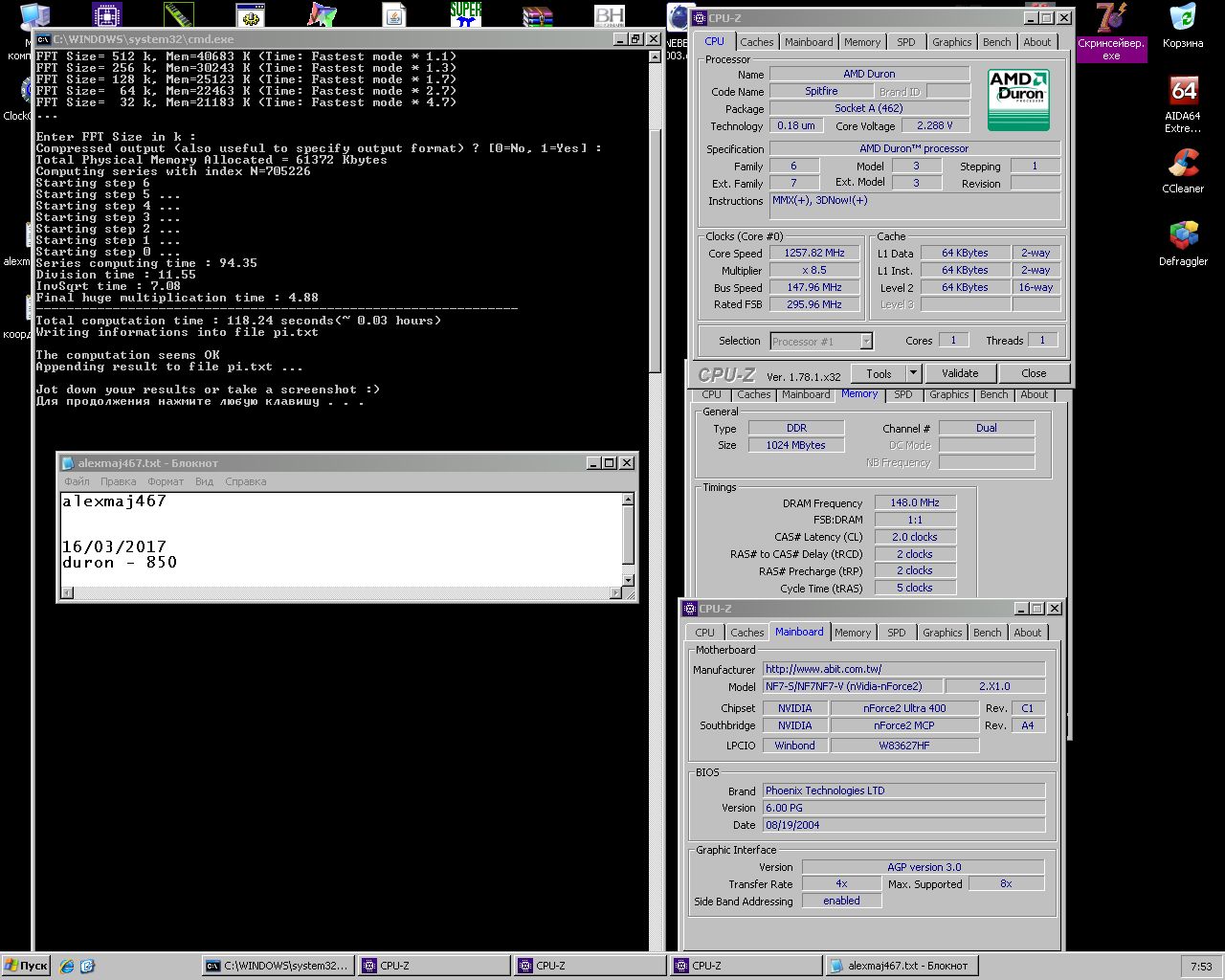Click the Internet Explorer quick launch icon
The width and height of the screenshot is (1225, 980).
click(66, 966)
